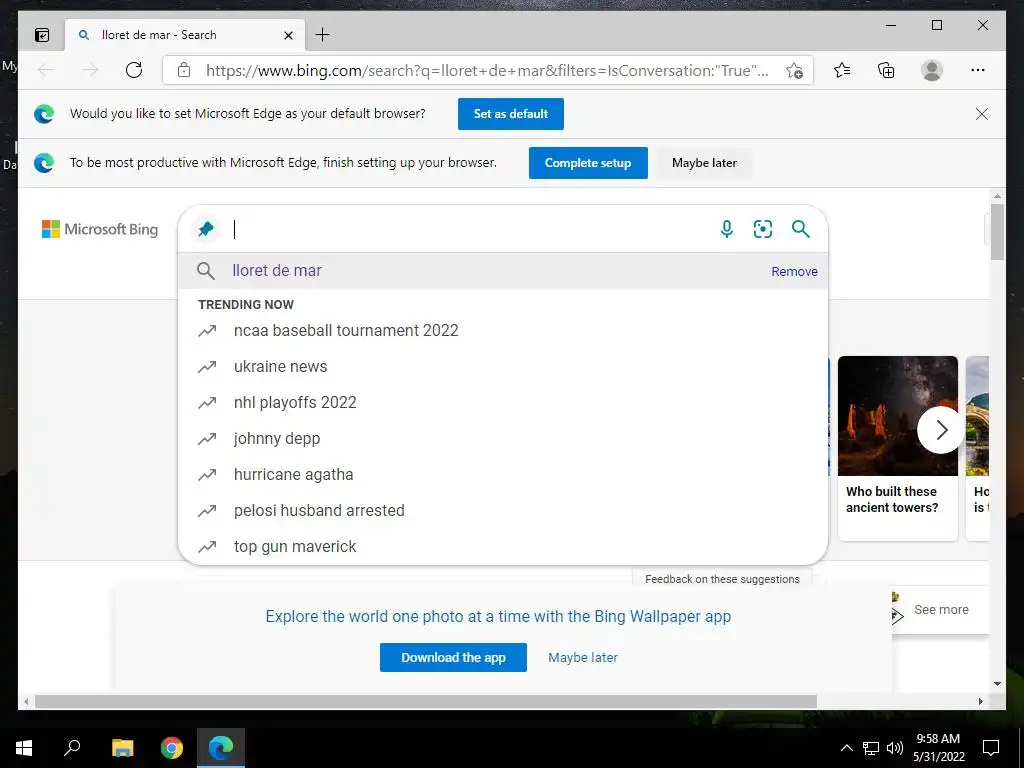The height and width of the screenshot is (768, 1024).
Task: Choose Maybe later for Bing Wallpaper app
Action: tap(583, 658)
